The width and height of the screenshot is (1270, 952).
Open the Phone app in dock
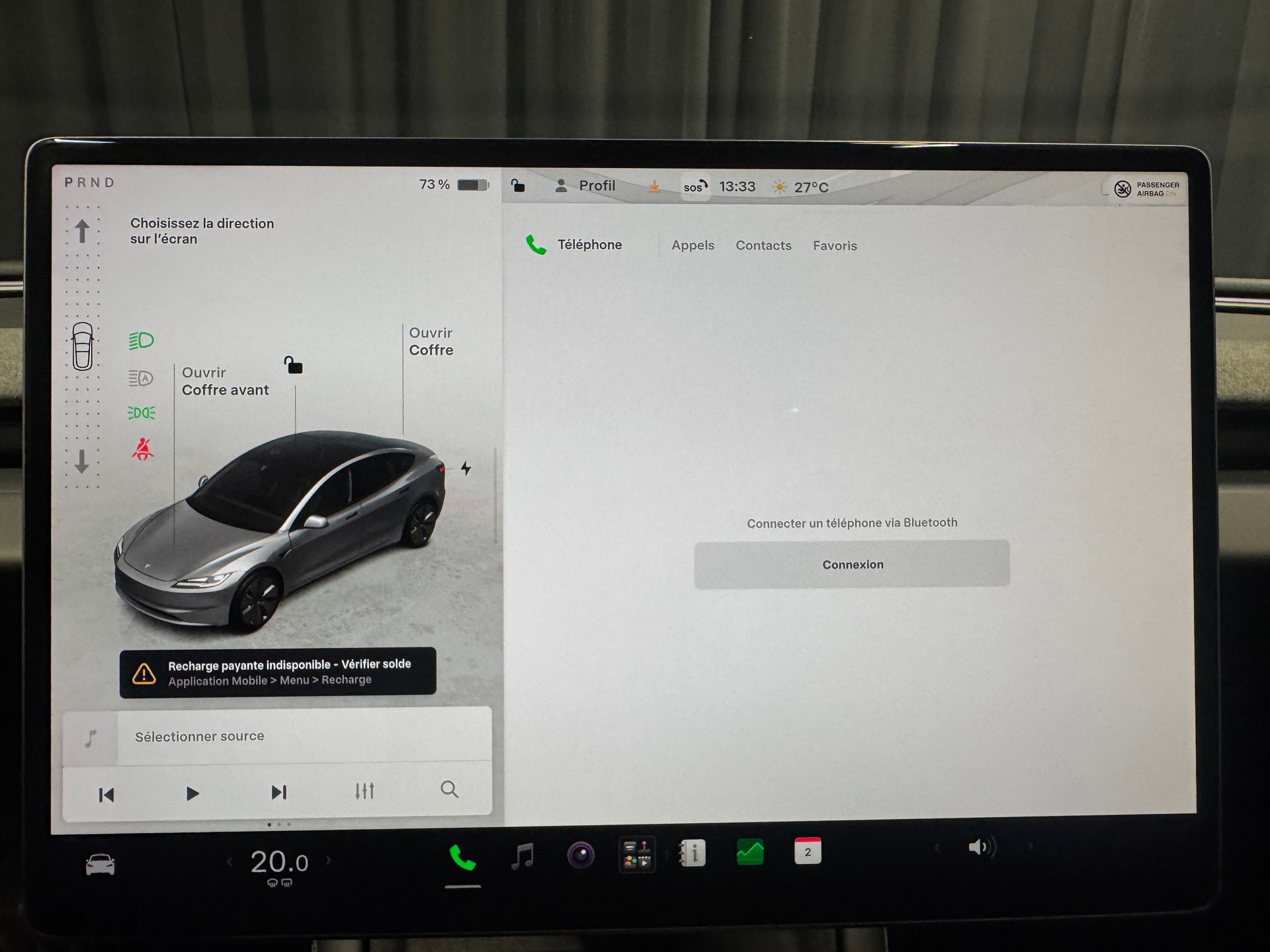click(x=462, y=858)
